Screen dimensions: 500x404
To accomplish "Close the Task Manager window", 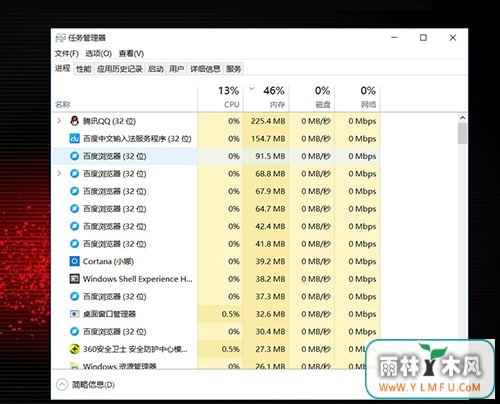I will tap(453, 38).
